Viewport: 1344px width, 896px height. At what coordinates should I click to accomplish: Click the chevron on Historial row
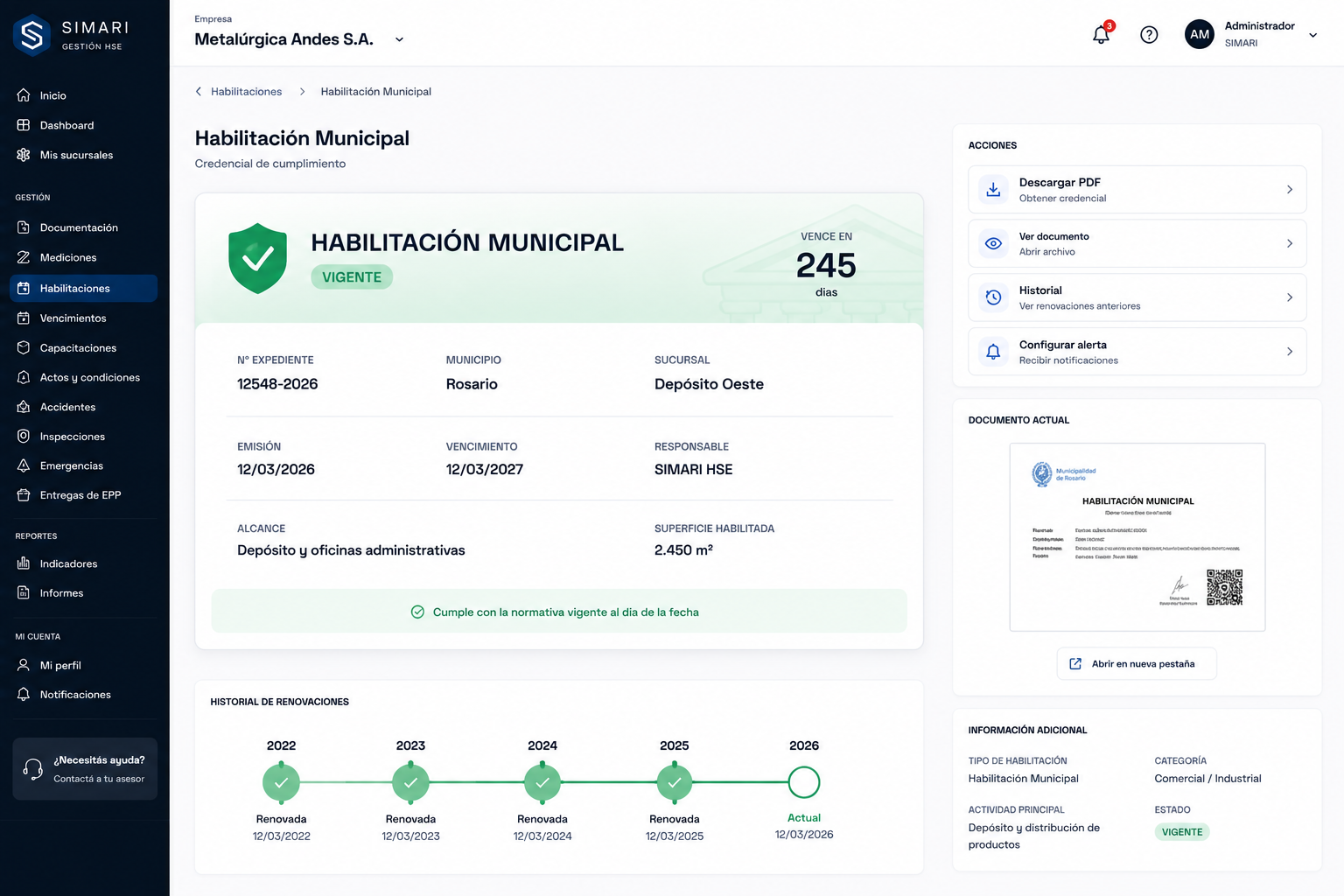click(1290, 297)
